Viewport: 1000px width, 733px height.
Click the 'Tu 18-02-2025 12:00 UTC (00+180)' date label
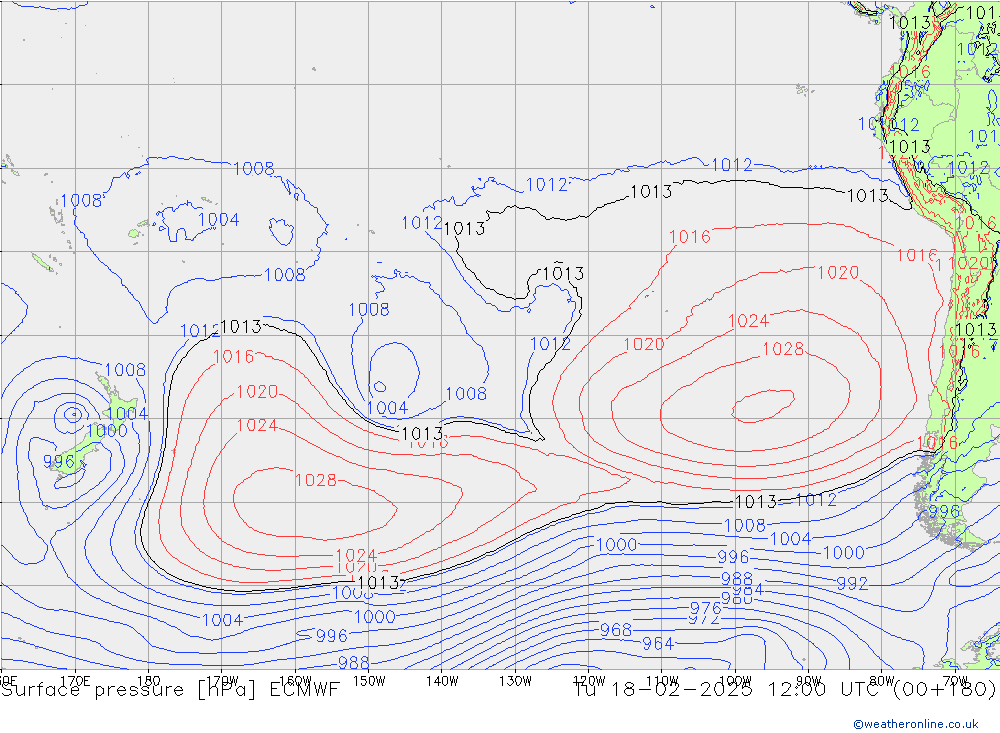784,690
